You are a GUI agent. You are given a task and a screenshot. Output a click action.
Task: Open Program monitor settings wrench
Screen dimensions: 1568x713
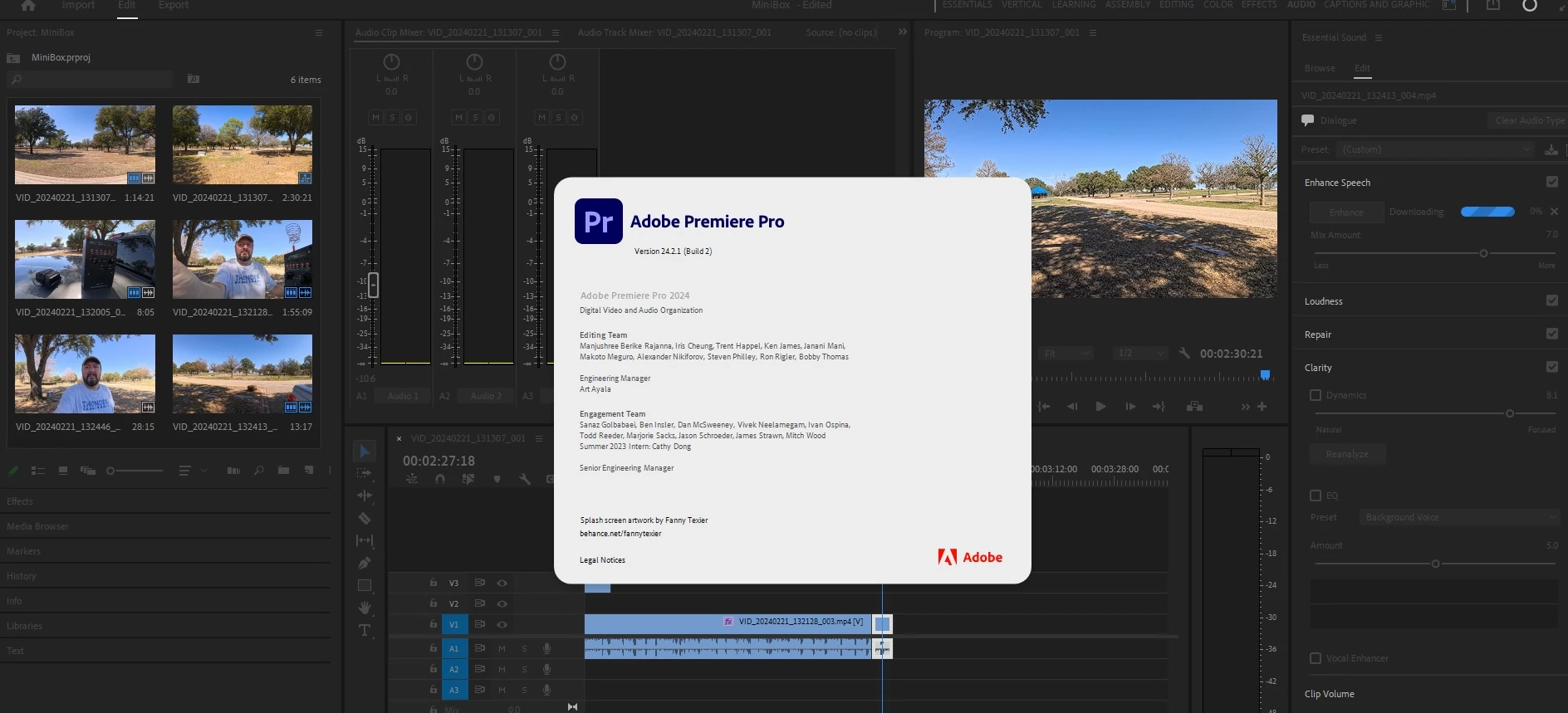(x=1184, y=353)
